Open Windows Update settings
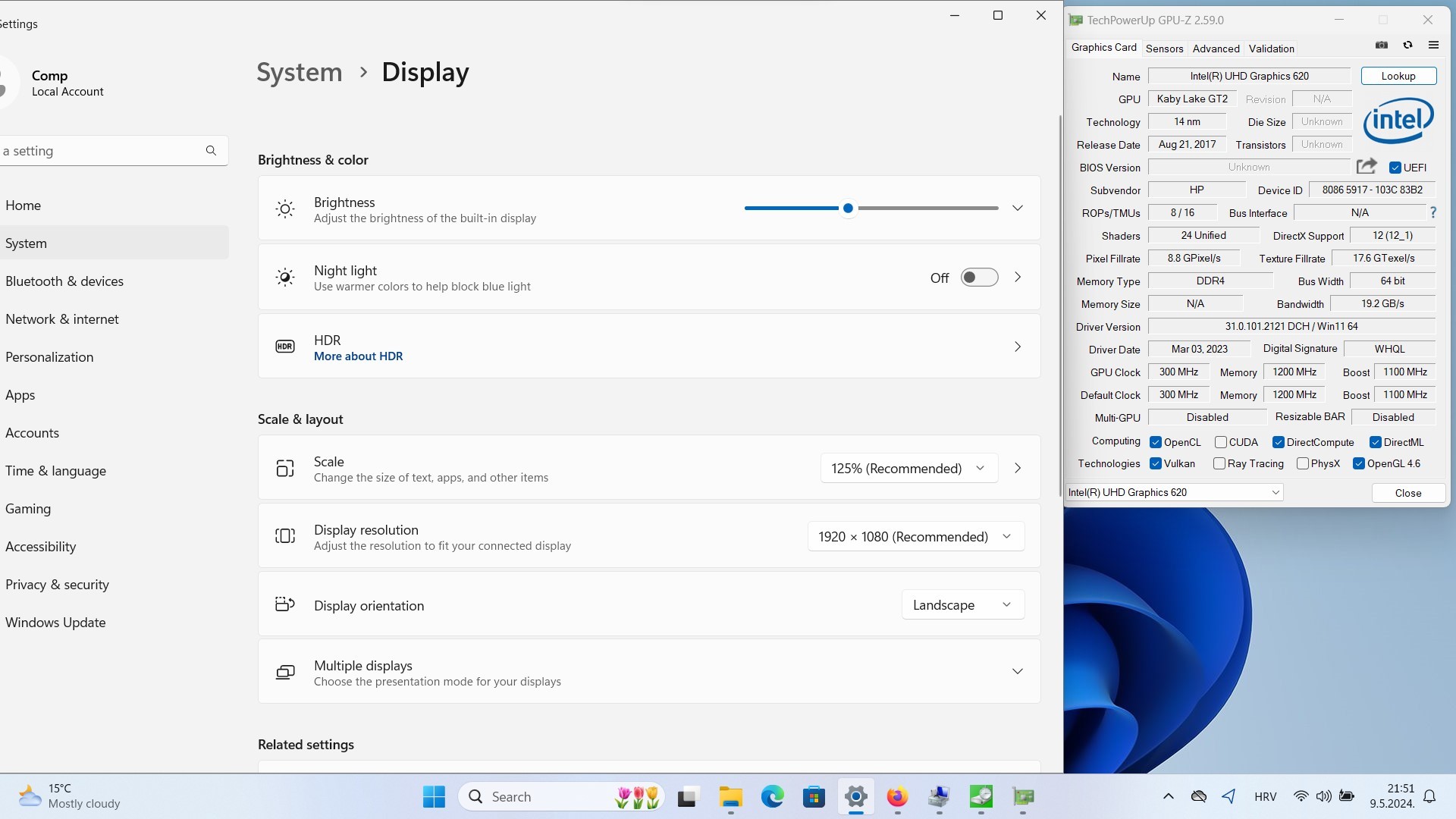Viewport: 1456px width, 819px height. point(114,623)
